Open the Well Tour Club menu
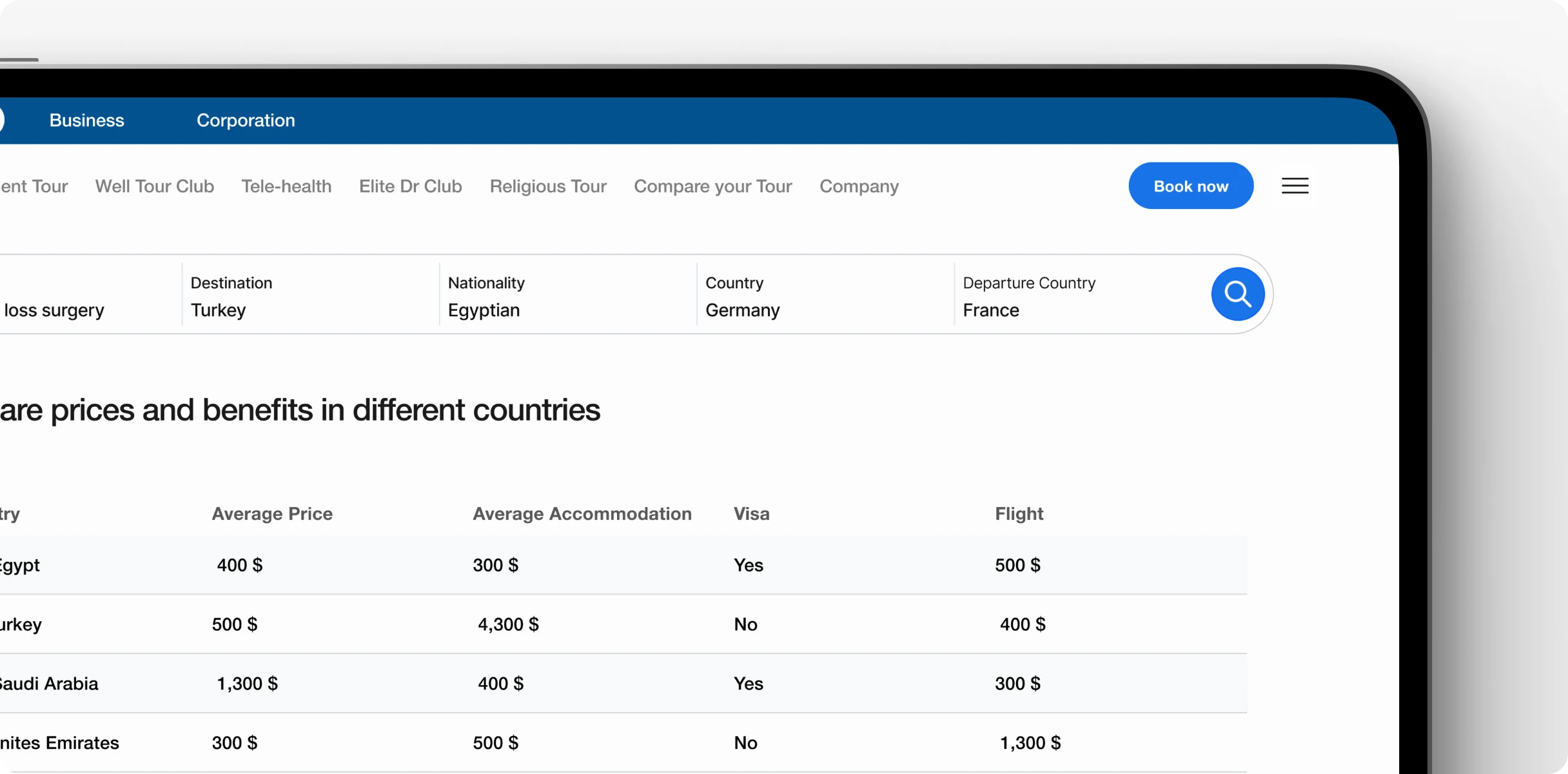This screenshot has width=1568, height=774. click(x=154, y=186)
